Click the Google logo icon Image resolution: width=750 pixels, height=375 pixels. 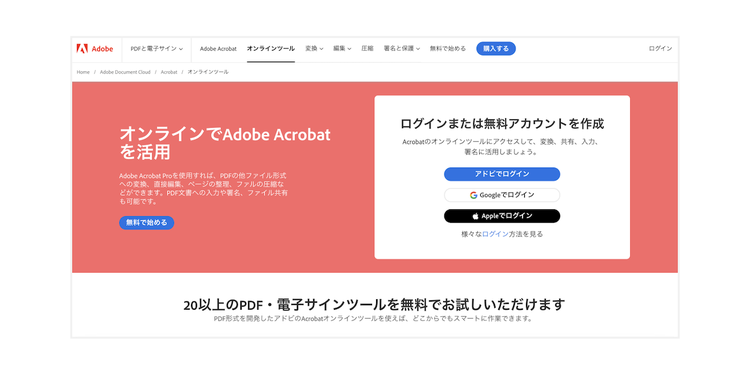coord(474,195)
